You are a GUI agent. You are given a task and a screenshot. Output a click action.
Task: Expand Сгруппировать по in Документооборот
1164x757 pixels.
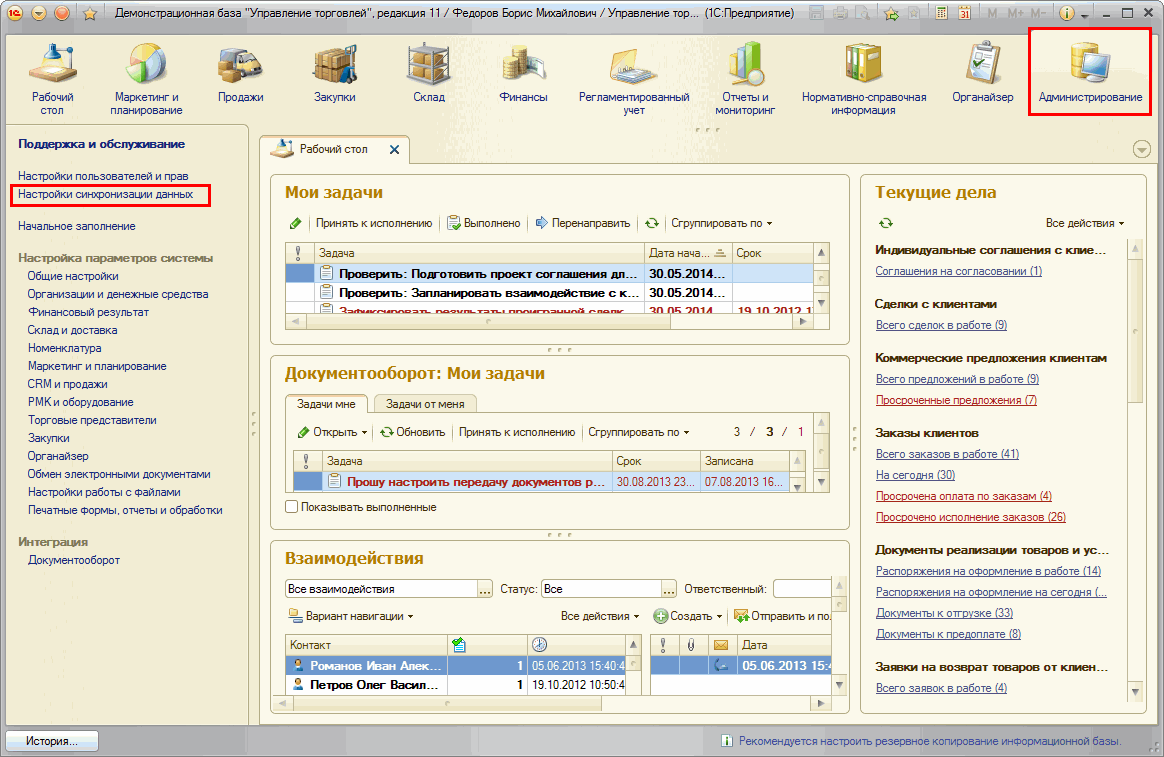pyautogui.click(x=638, y=432)
